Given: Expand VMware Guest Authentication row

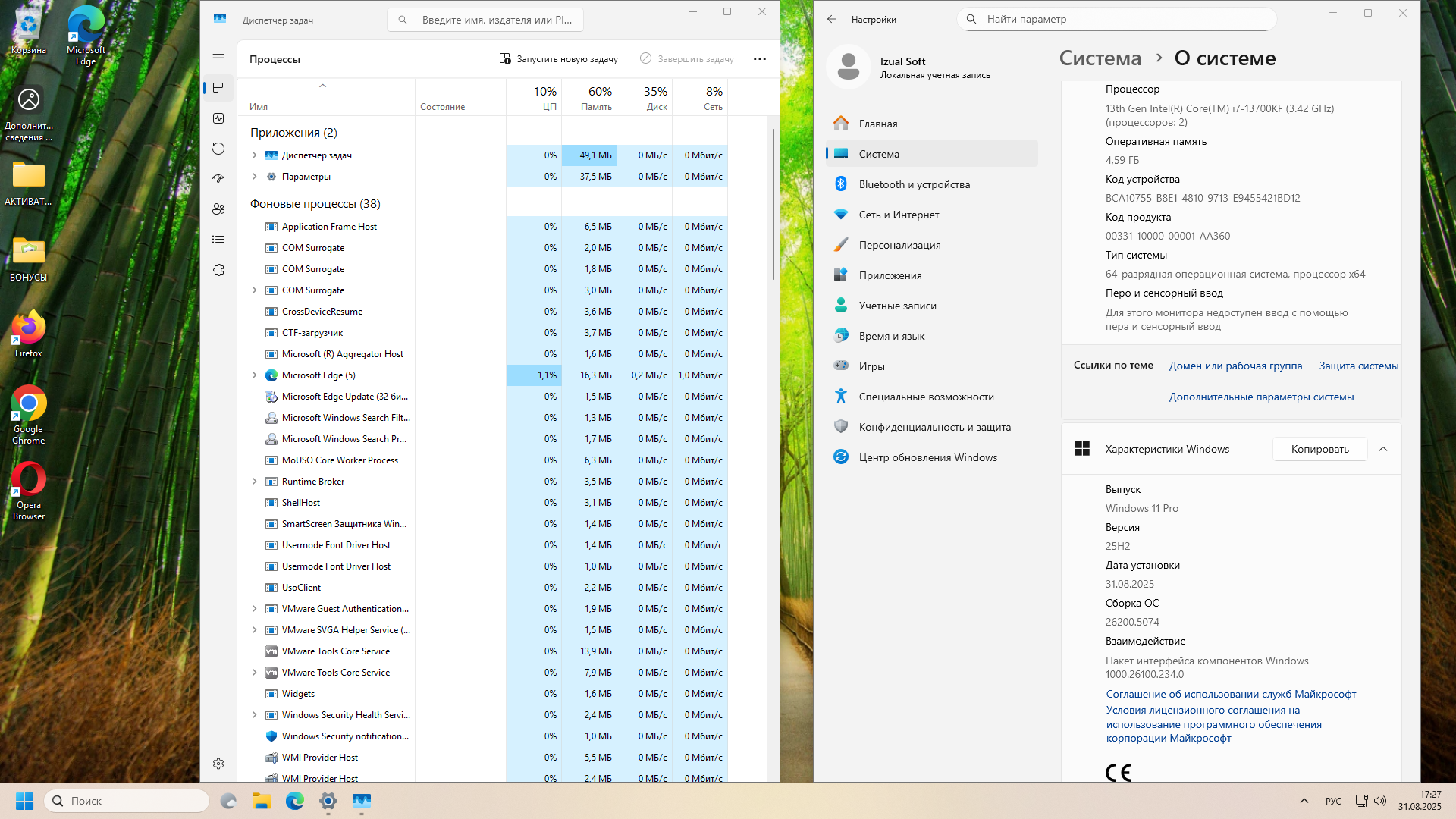Looking at the screenshot, I should 254,609.
